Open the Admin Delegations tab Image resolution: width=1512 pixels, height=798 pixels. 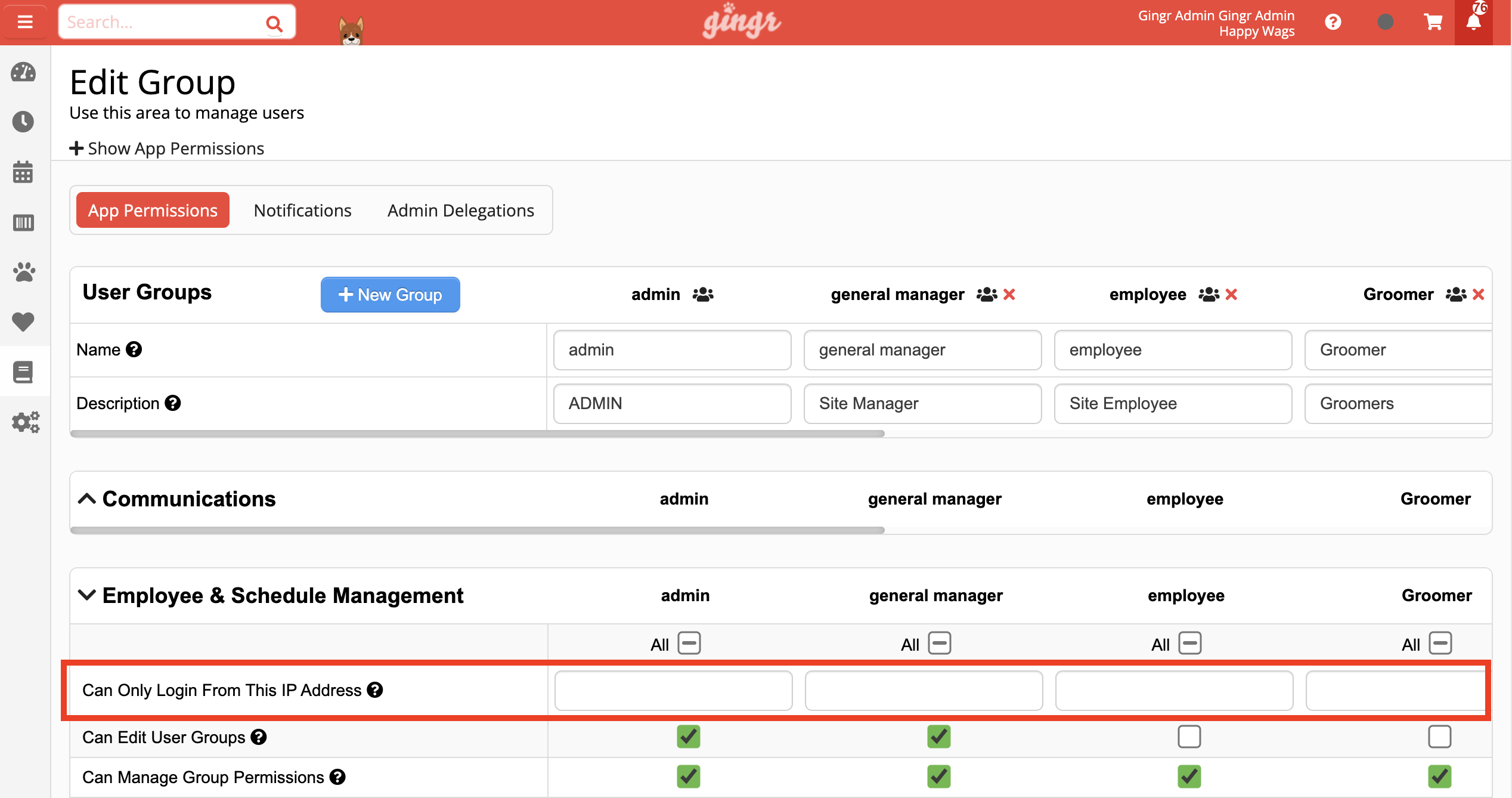click(460, 210)
